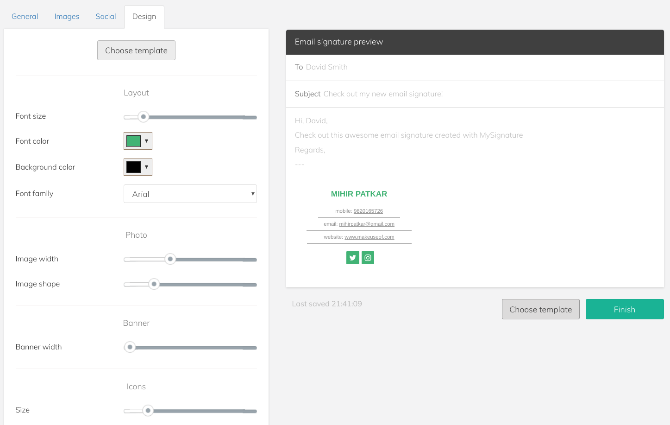Click the website link in signature
Image resolution: width=670 pixels, height=425 pixels.
[x=369, y=237]
